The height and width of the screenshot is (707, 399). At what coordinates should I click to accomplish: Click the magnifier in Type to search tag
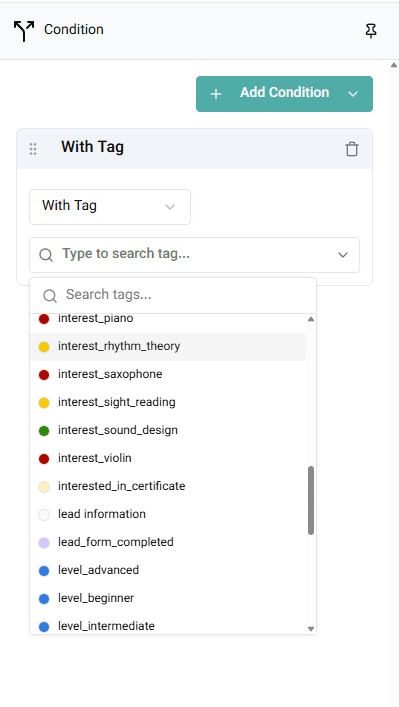pyautogui.click(x=46, y=255)
